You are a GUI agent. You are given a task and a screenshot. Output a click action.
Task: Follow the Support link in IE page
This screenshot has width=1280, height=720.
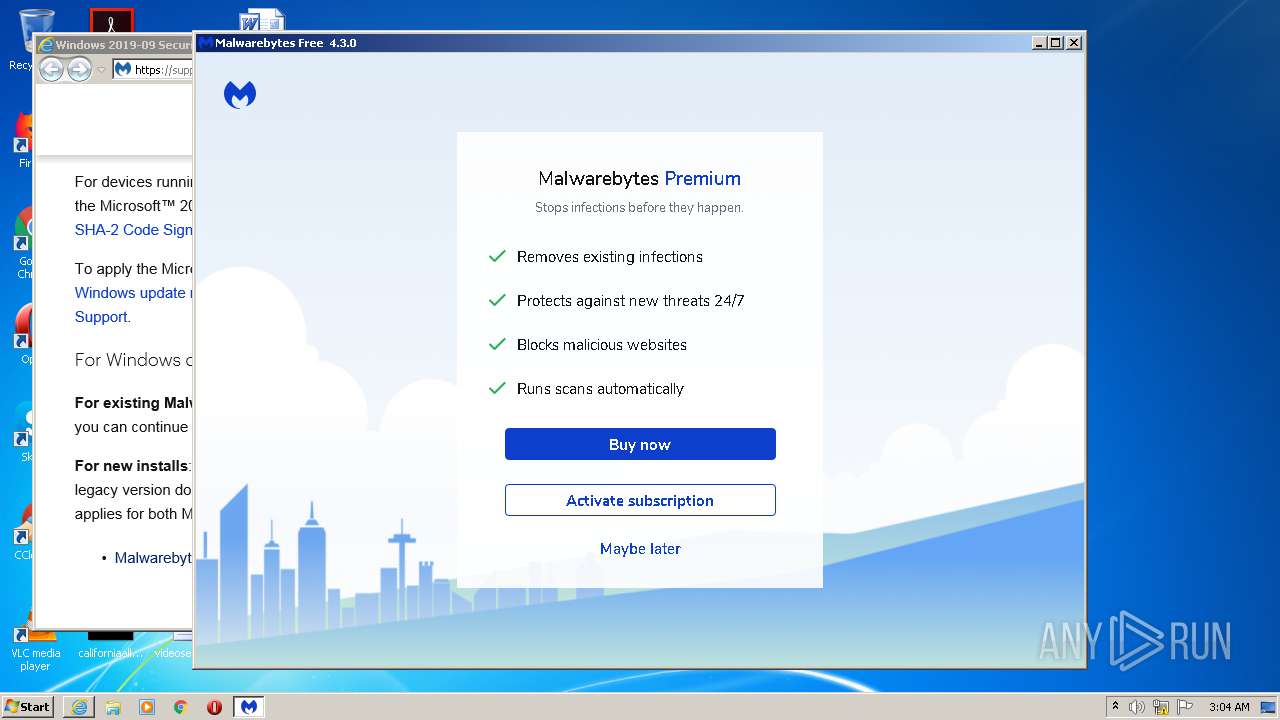point(101,317)
